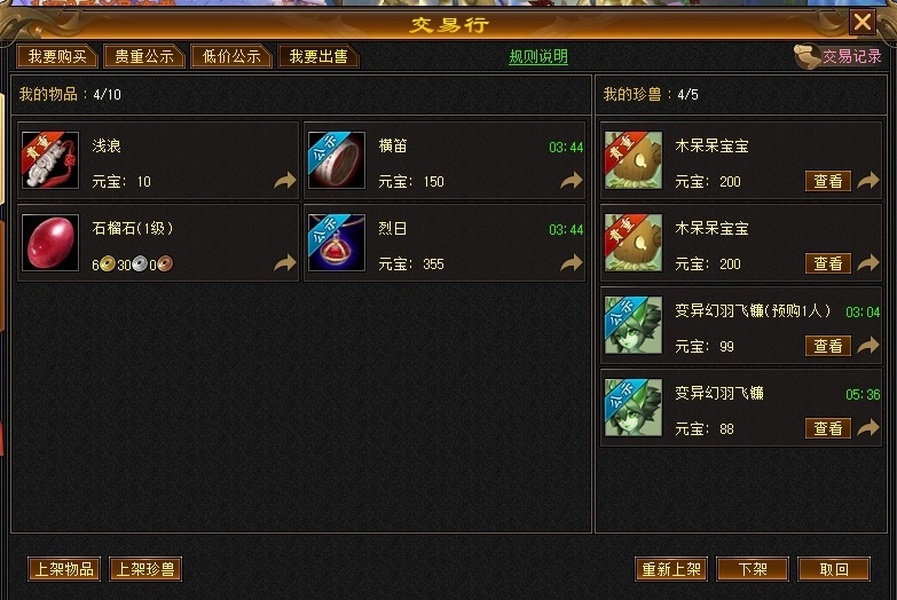
Task: Click the 下架 button
Action: (x=752, y=569)
